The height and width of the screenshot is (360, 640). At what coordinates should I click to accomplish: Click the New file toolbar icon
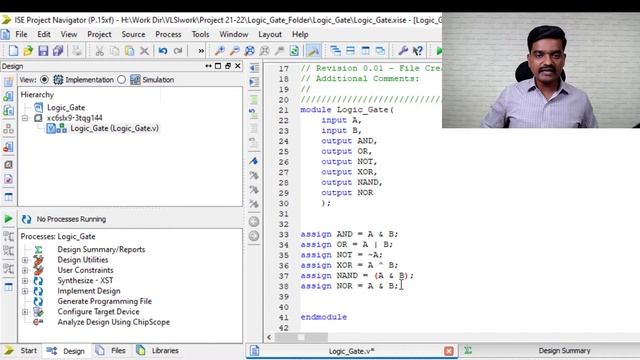tap(13, 51)
